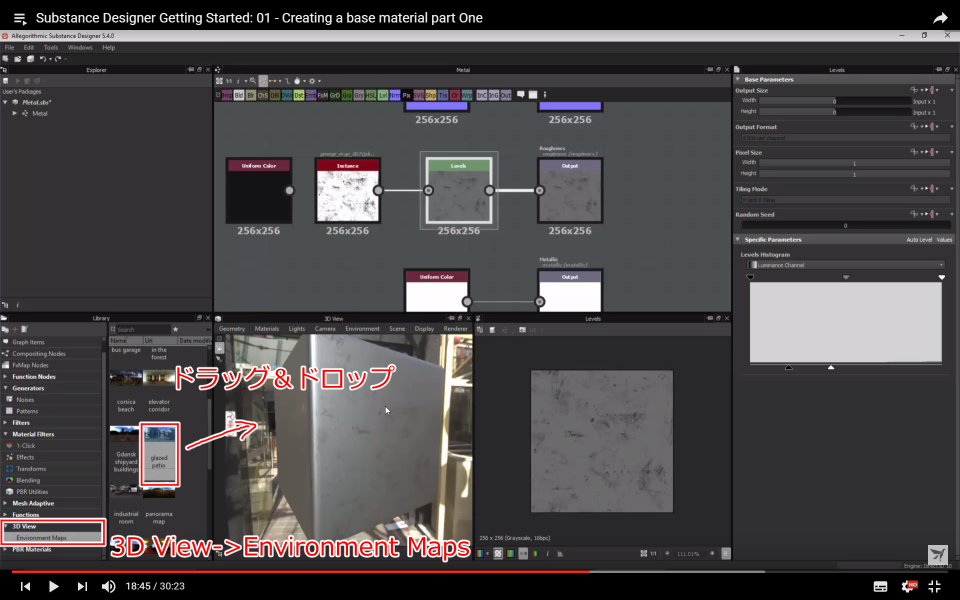
Task: Toggle favorites star in Library search
Action: point(176,329)
